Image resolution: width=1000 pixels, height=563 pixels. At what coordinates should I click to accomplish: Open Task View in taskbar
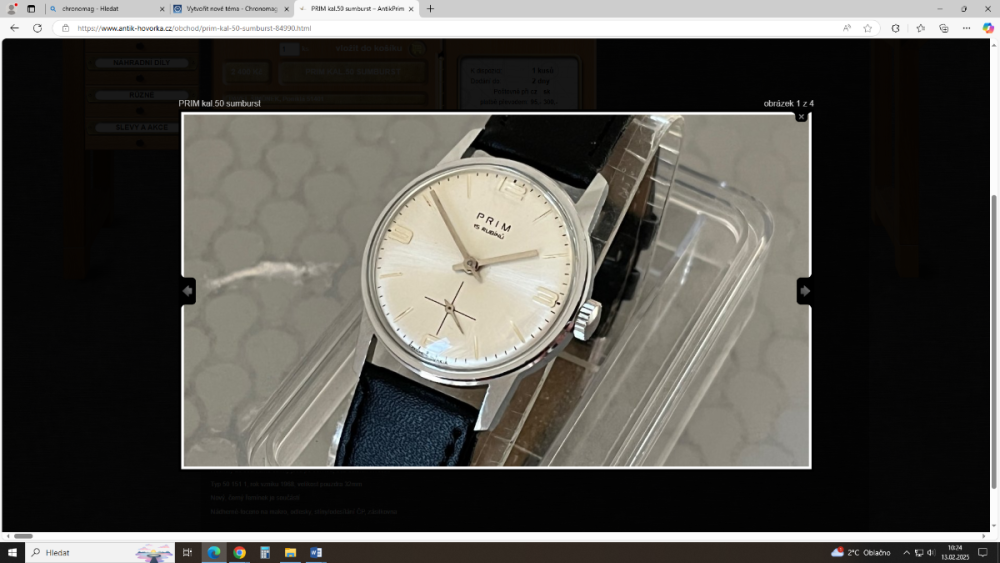(188, 552)
